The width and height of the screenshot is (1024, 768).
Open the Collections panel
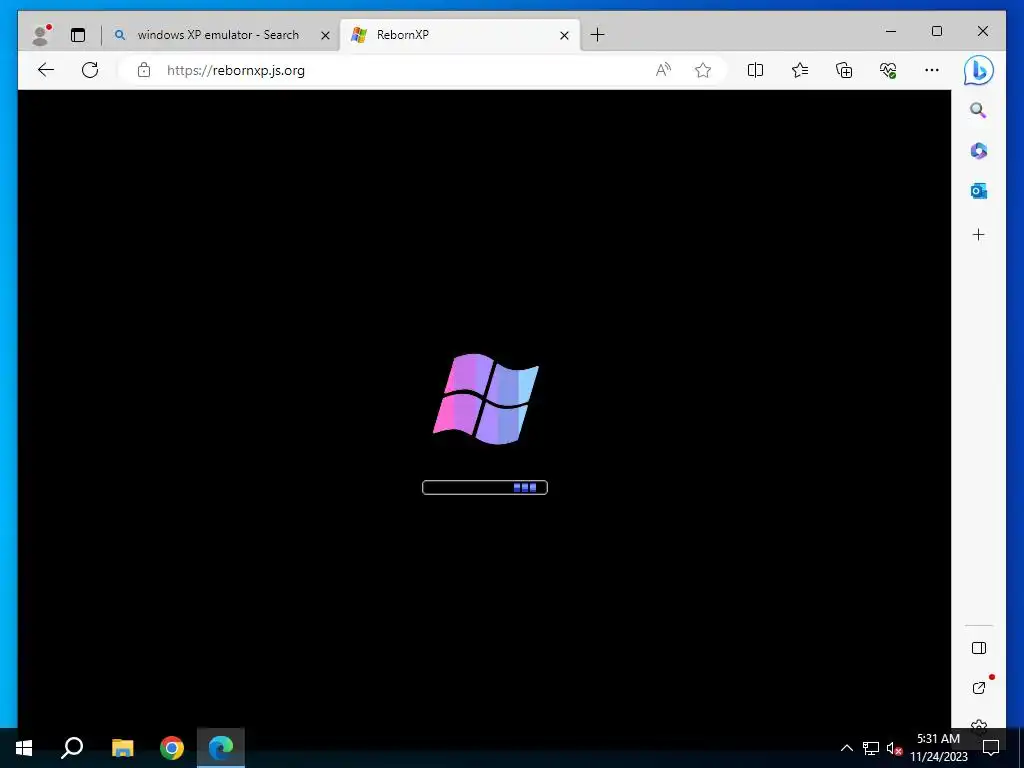click(844, 70)
